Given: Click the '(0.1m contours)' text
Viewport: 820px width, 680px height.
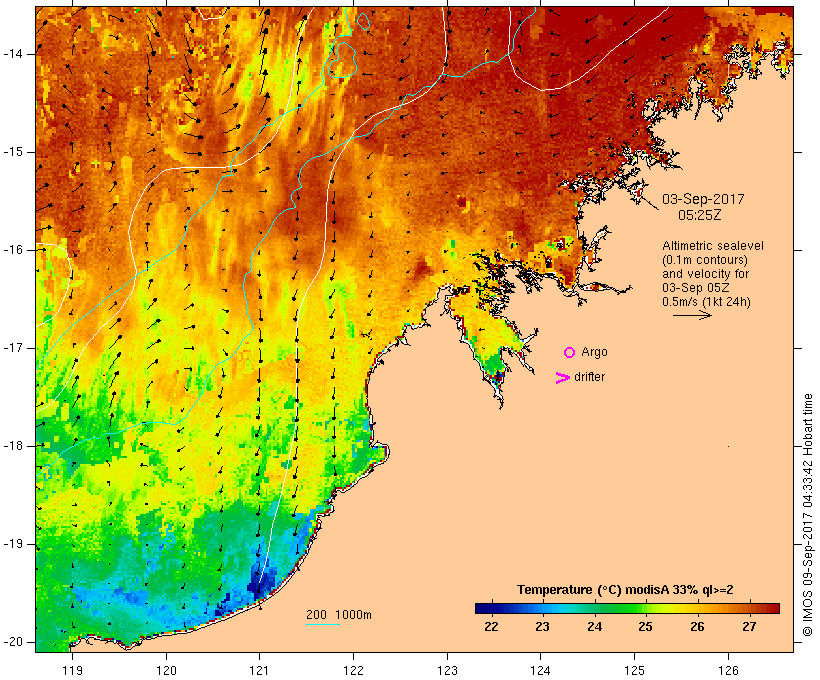Looking at the screenshot, I should [705, 260].
